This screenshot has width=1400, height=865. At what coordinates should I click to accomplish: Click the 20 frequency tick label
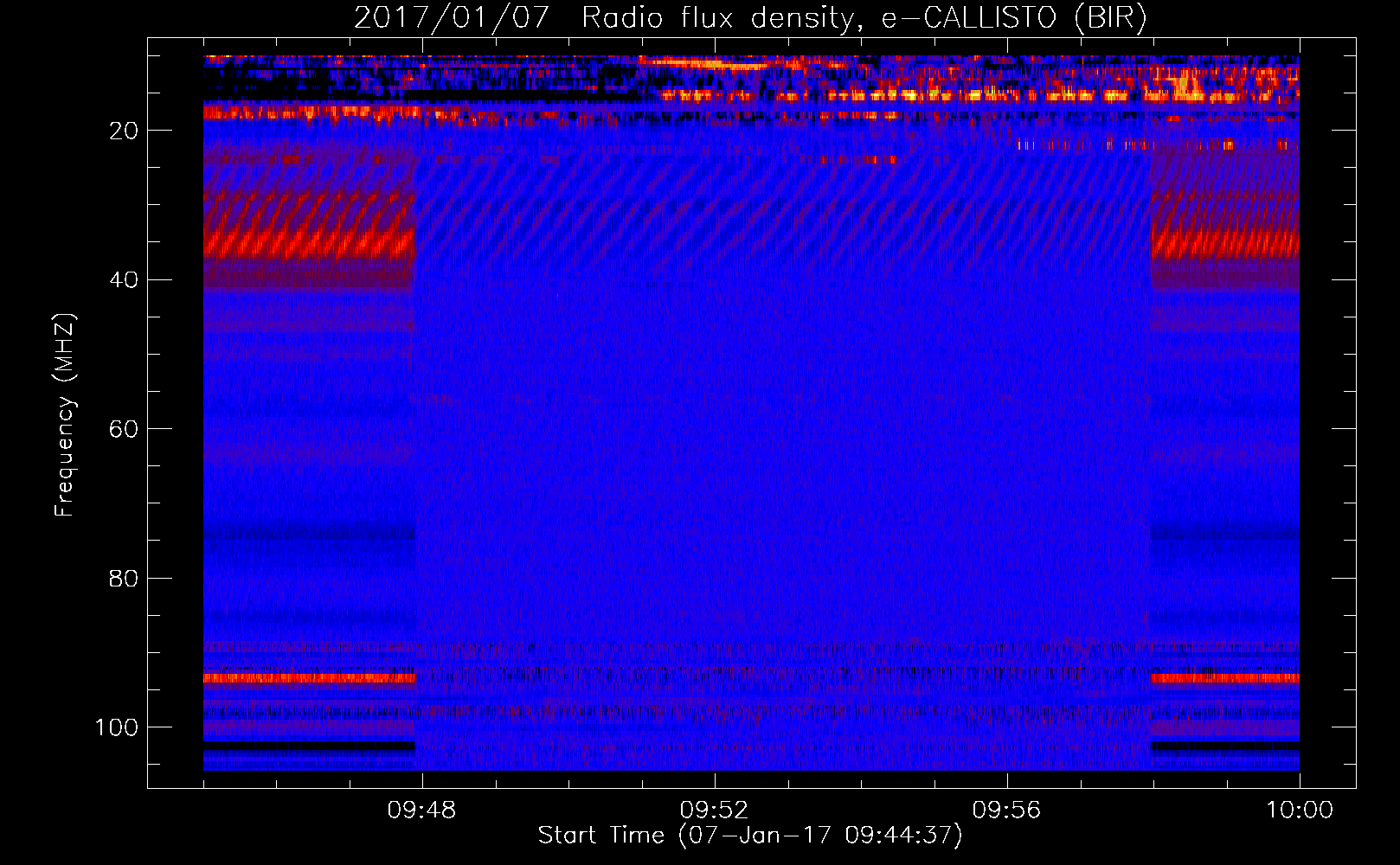click(124, 131)
